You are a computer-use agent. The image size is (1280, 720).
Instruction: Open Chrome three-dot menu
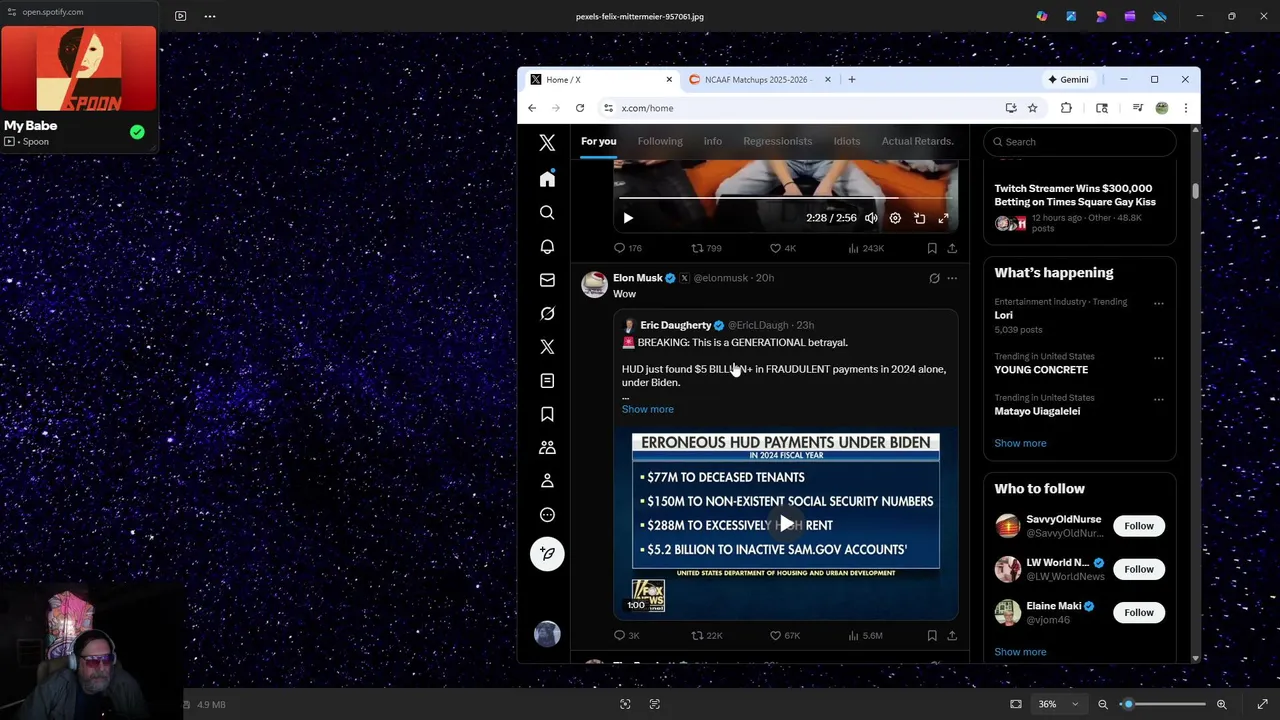pyautogui.click(x=1185, y=108)
